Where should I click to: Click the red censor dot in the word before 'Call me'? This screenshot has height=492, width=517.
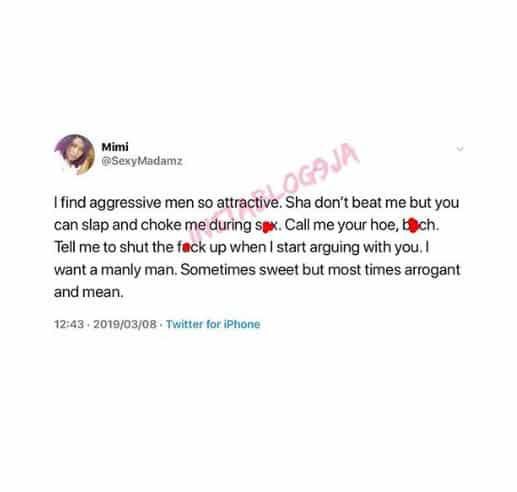tap(266, 228)
